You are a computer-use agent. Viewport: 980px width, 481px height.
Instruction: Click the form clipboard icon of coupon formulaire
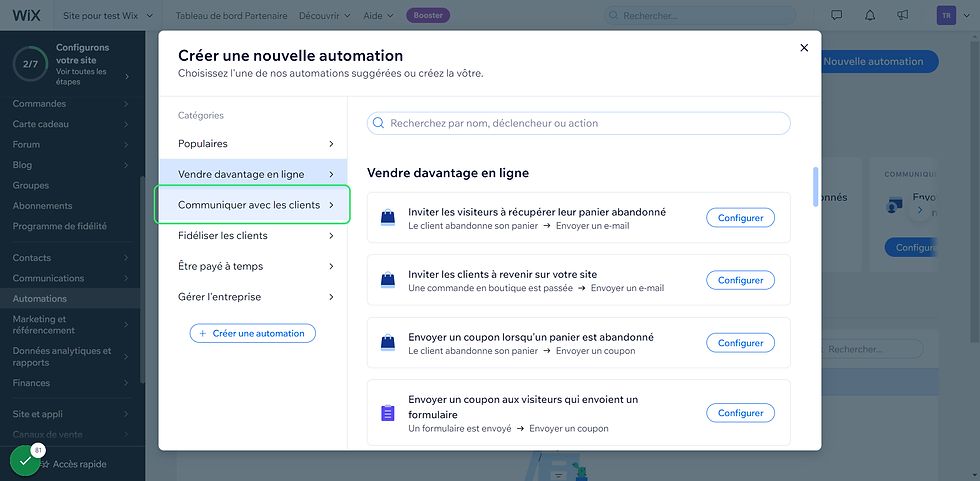tap(388, 413)
